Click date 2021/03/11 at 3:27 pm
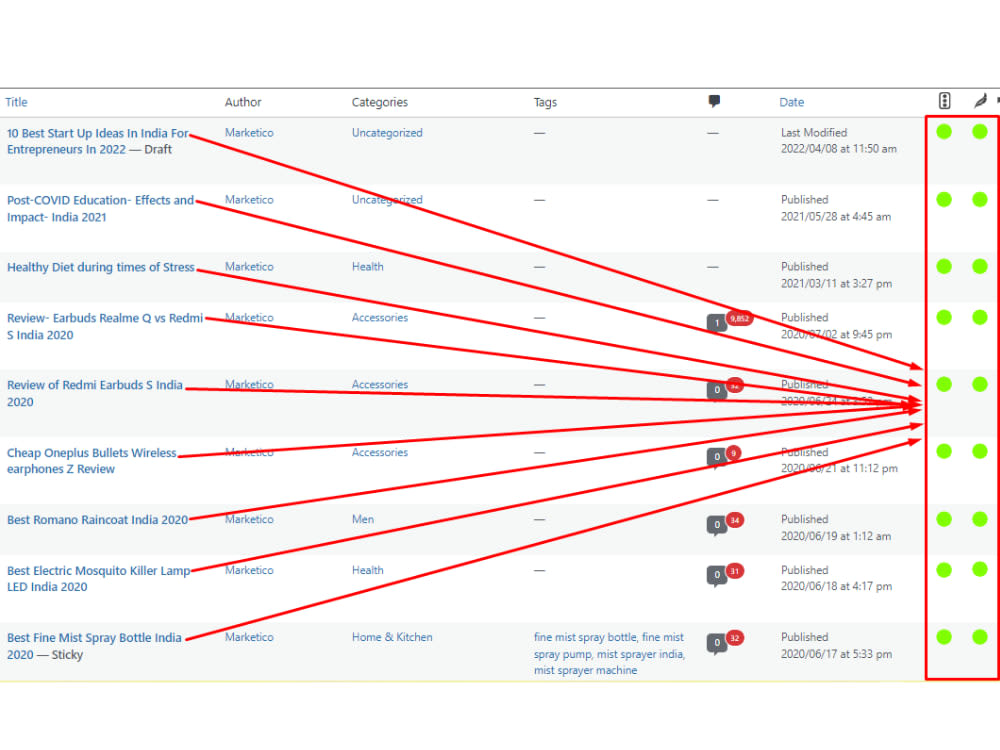This screenshot has height=750, width=1000. (x=836, y=284)
